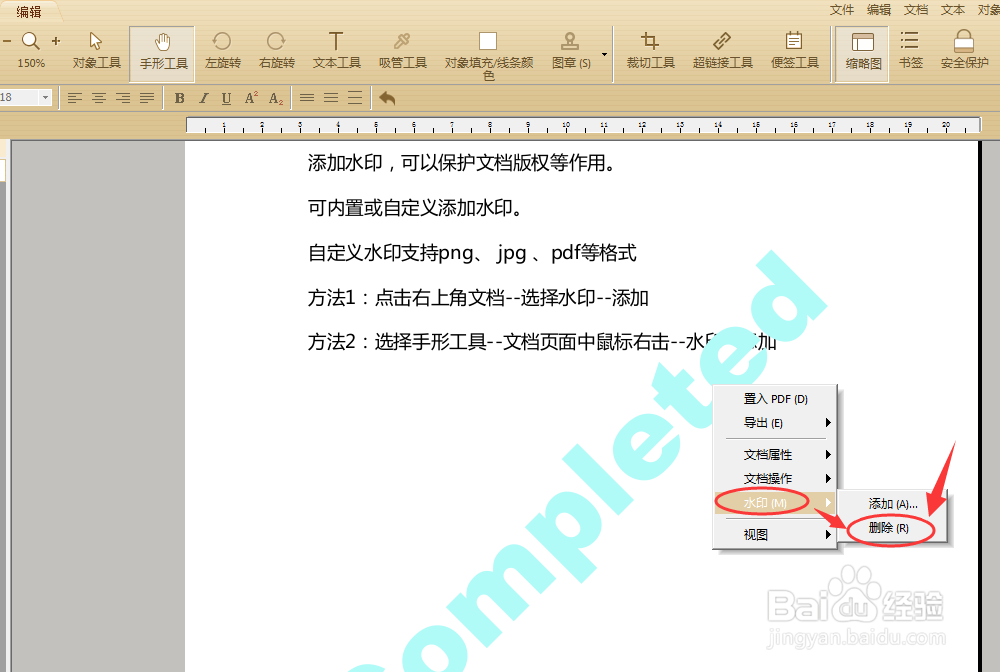This screenshot has height=672, width=1000.
Task: Set wide line spacing icon
Action: 355,98
